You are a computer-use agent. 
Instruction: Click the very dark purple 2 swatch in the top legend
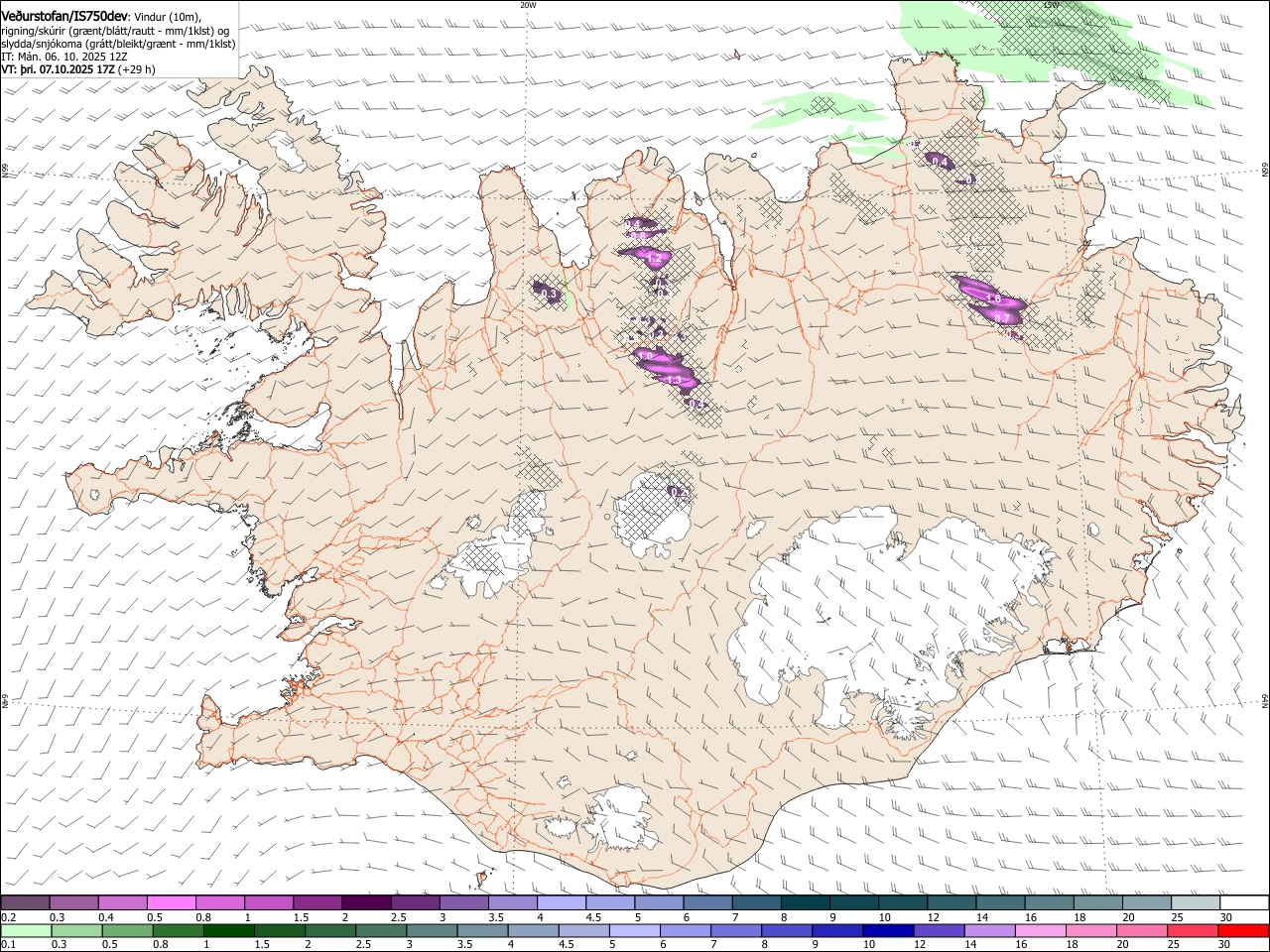point(366,902)
